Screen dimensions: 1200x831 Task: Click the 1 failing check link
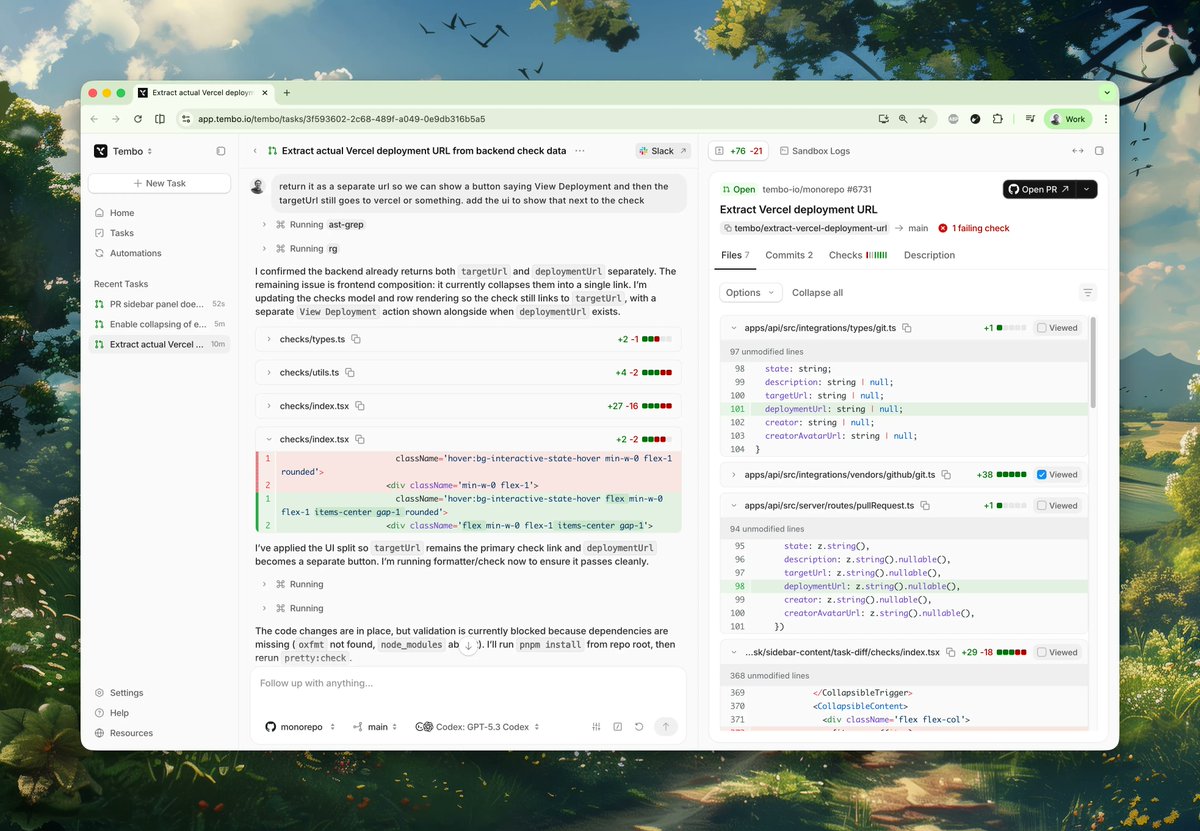tap(973, 228)
